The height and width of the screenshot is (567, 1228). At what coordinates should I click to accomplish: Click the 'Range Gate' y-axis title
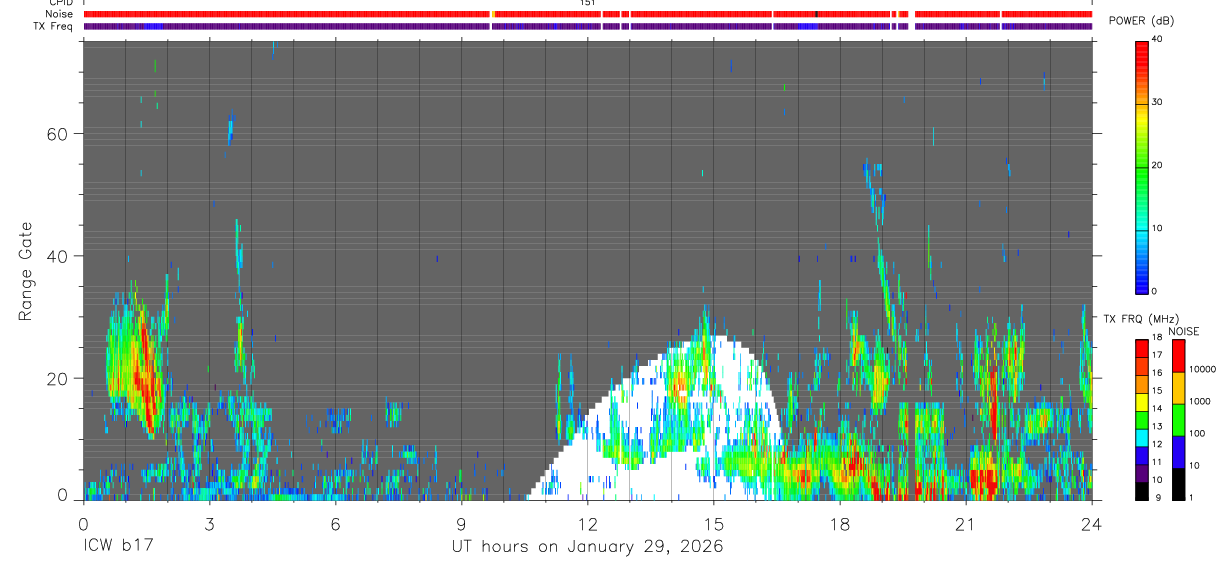click(x=25, y=271)
